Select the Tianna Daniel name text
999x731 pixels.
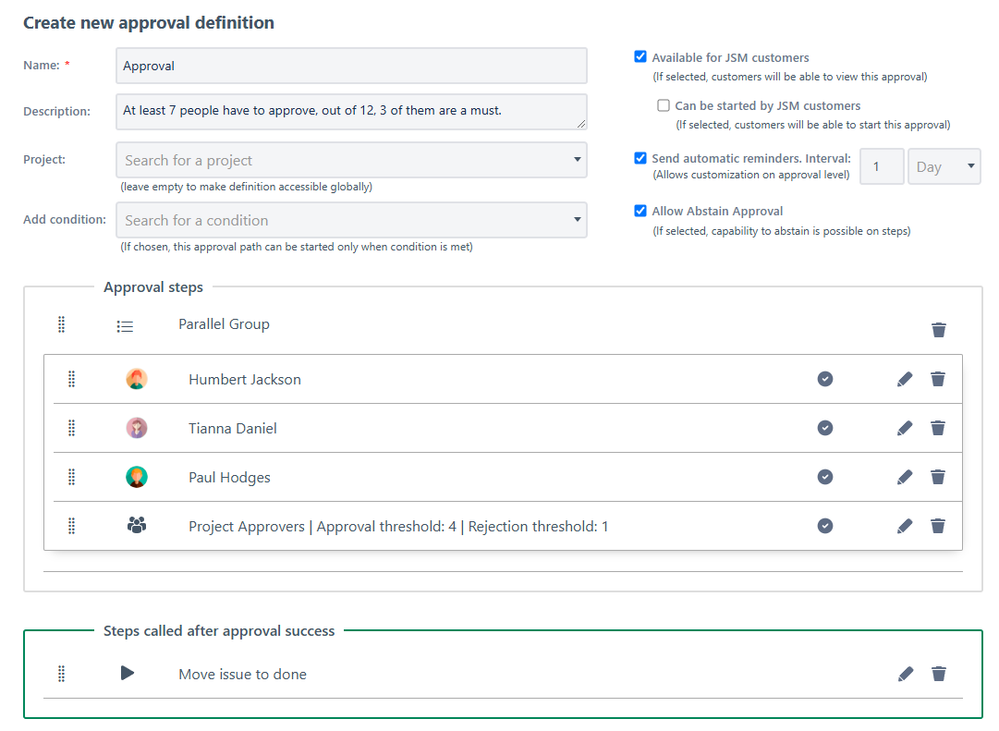click(233, 428)
